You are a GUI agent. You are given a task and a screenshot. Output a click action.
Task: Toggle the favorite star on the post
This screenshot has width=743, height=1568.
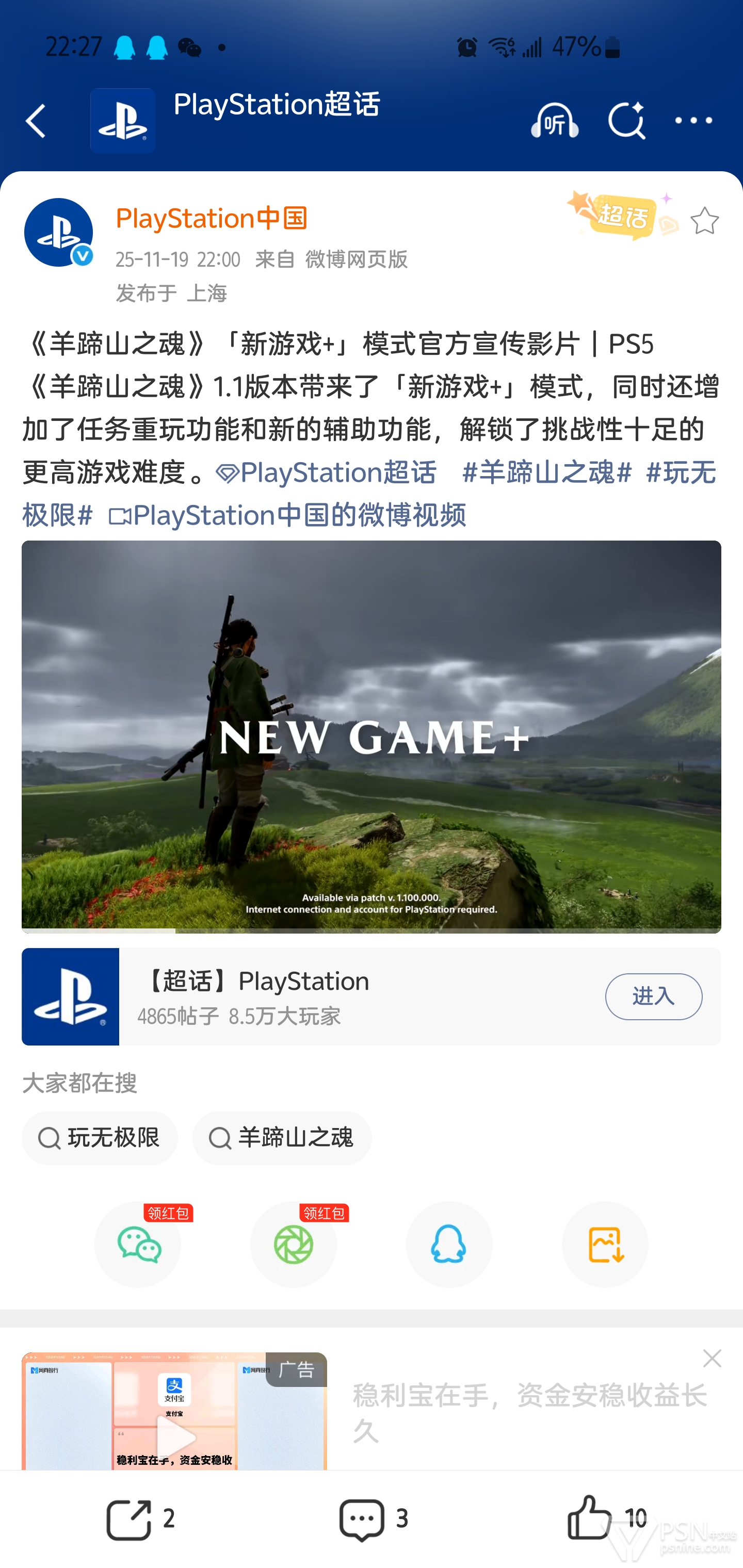705,221
